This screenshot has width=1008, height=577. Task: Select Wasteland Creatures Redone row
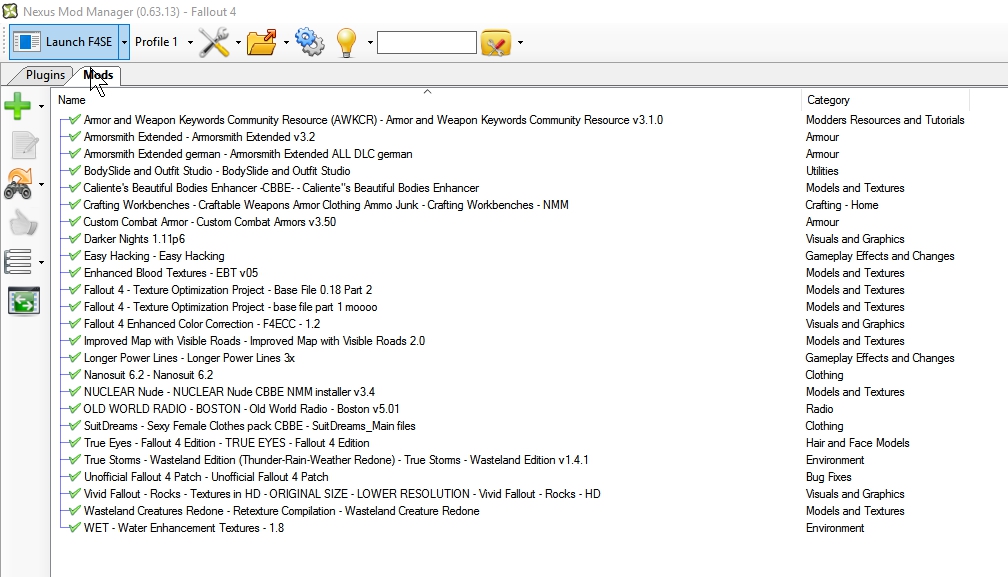tap(282, 511)
